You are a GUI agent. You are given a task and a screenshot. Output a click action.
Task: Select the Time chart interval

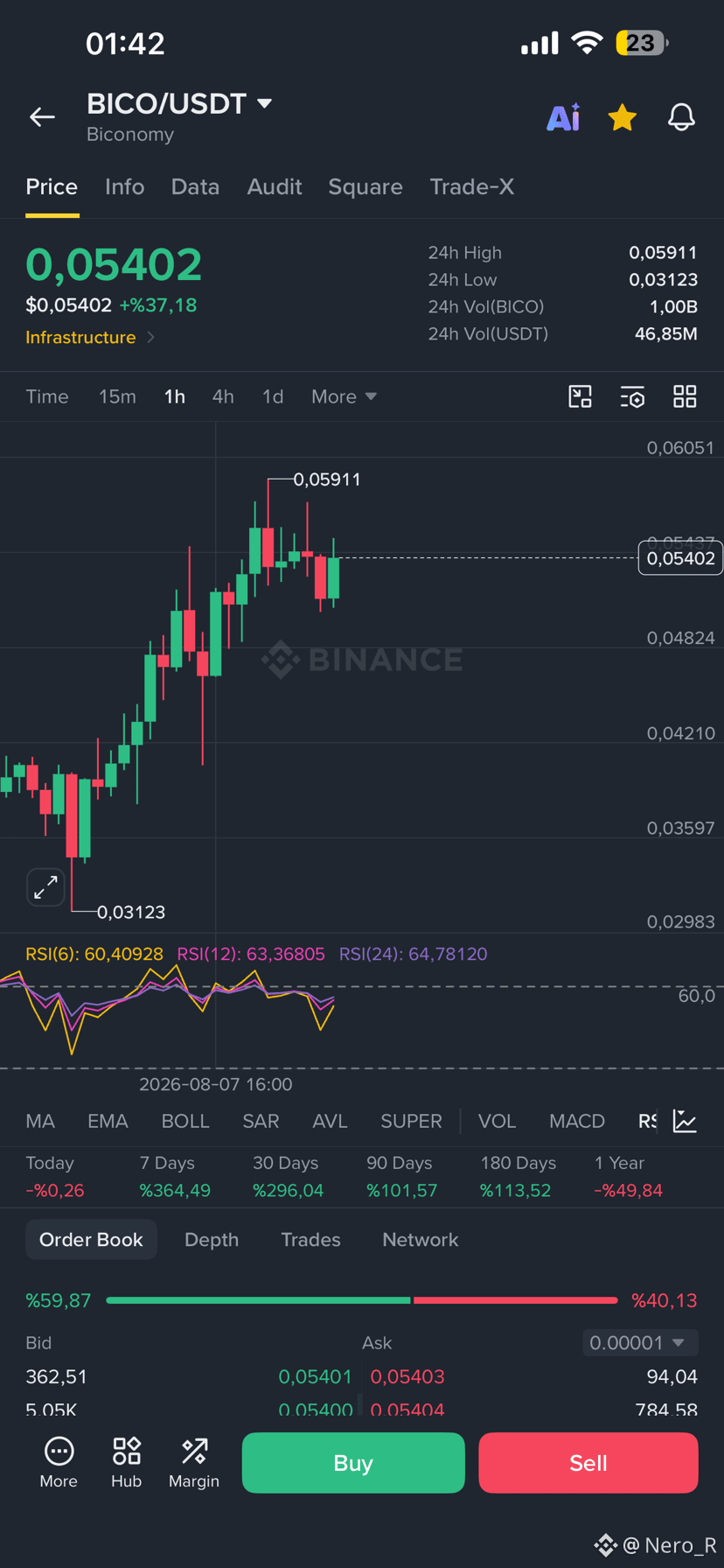click(x=47, y=396)
